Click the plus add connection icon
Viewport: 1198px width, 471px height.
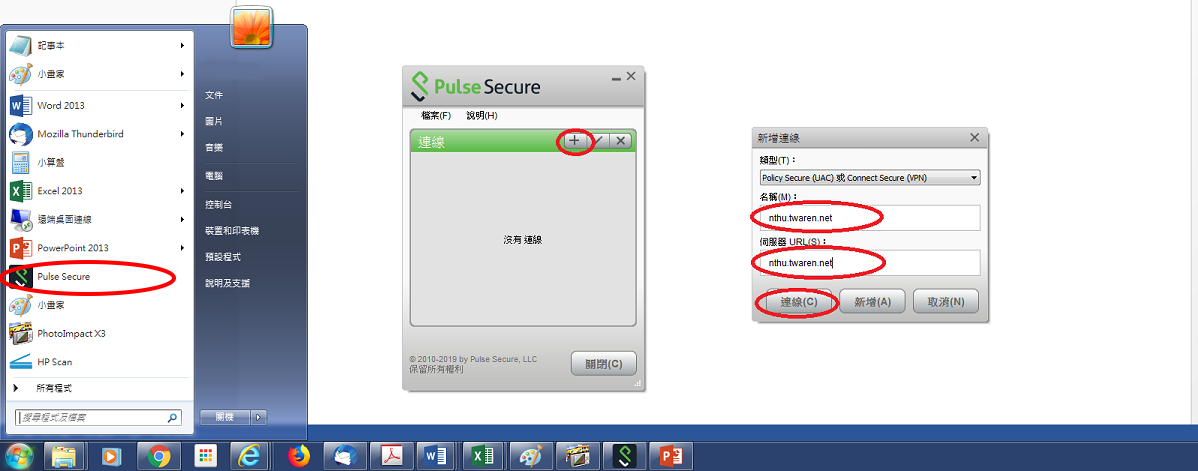point(575,141)
